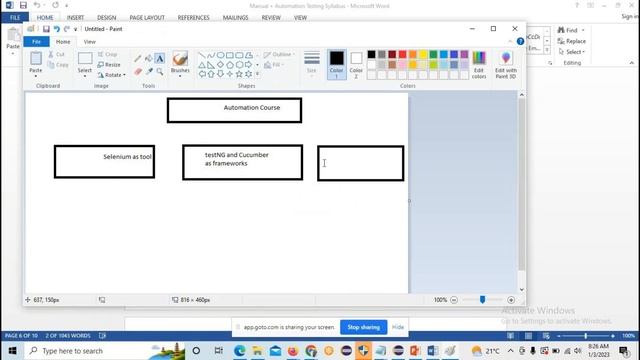
Task: Pick the Five-point star shape
Action: click(239, 74)
